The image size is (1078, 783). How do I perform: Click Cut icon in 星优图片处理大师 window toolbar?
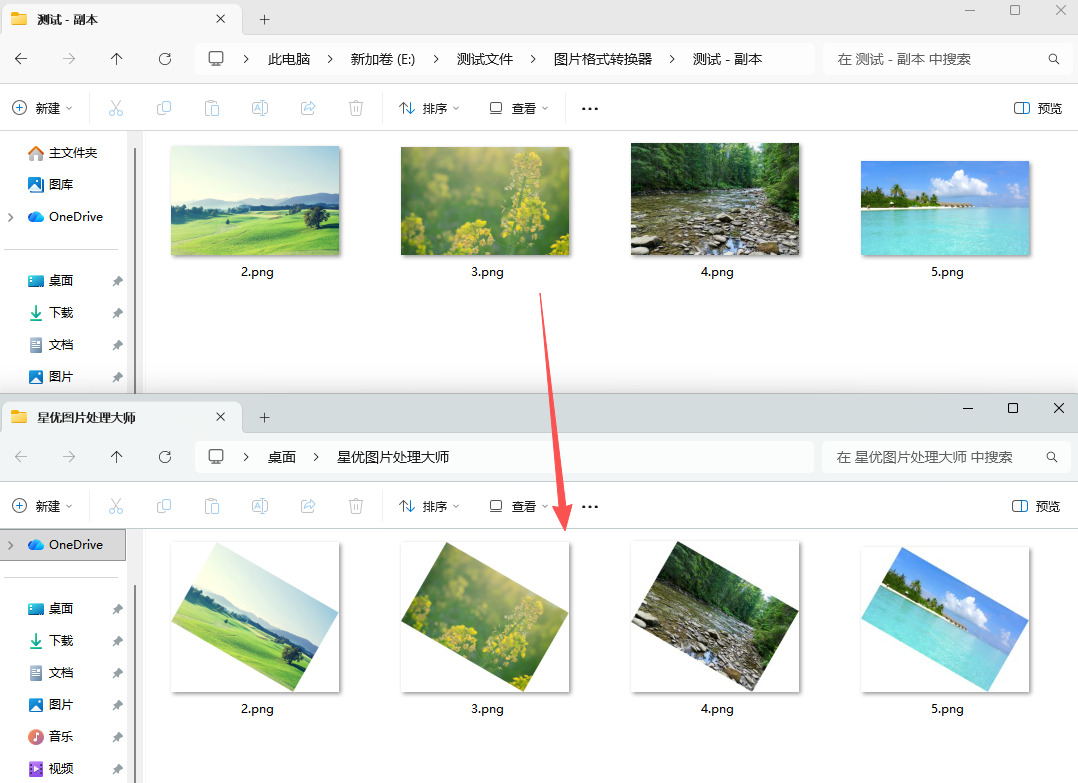click(116, 506)
